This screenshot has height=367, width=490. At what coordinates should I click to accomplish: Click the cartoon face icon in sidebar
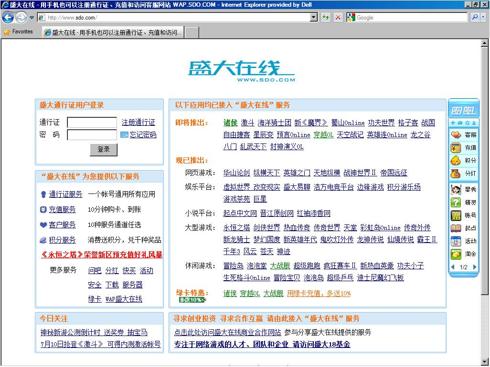[x=456, y=189]
